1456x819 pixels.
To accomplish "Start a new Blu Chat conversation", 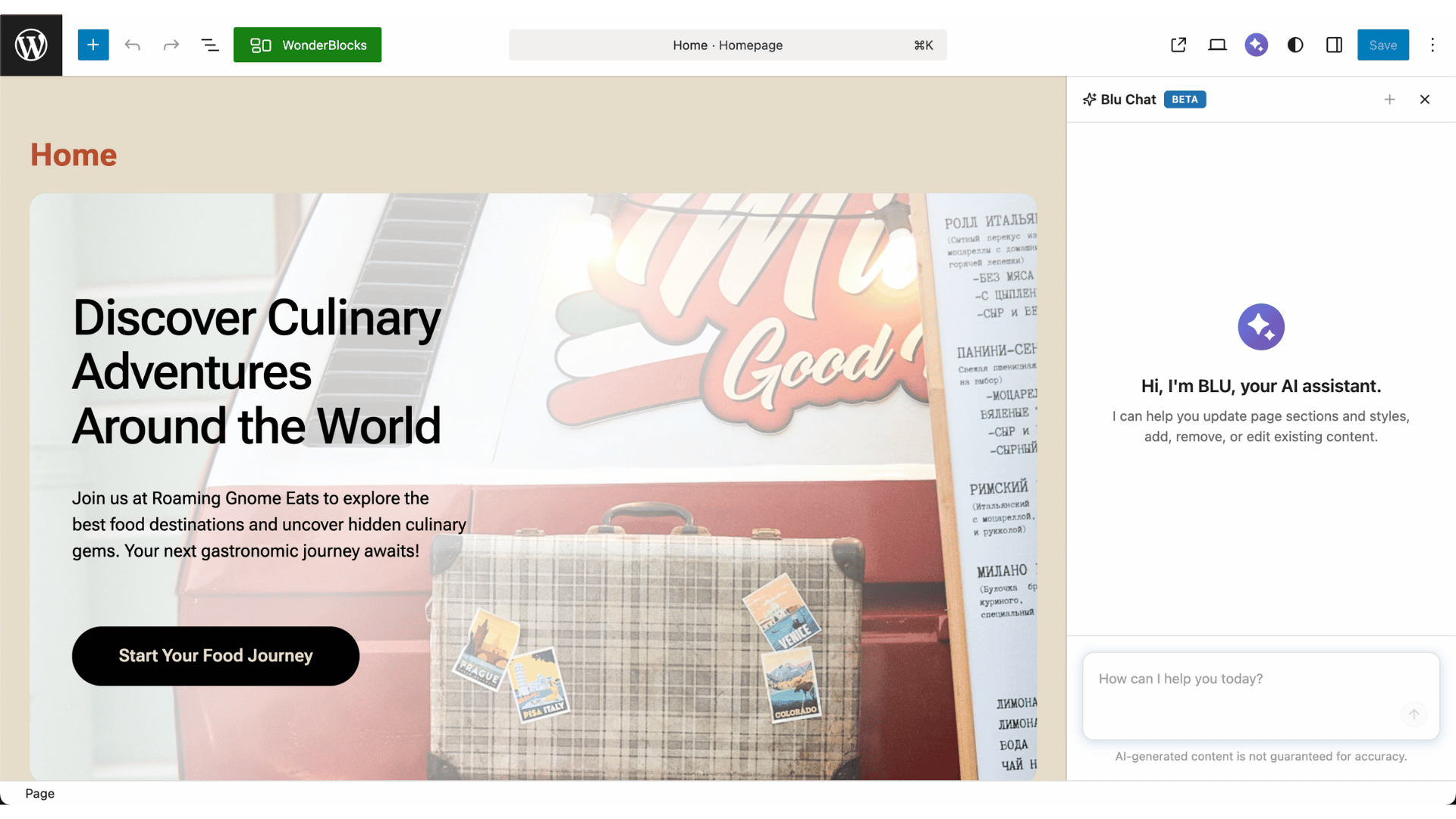I will point(1389,99).
